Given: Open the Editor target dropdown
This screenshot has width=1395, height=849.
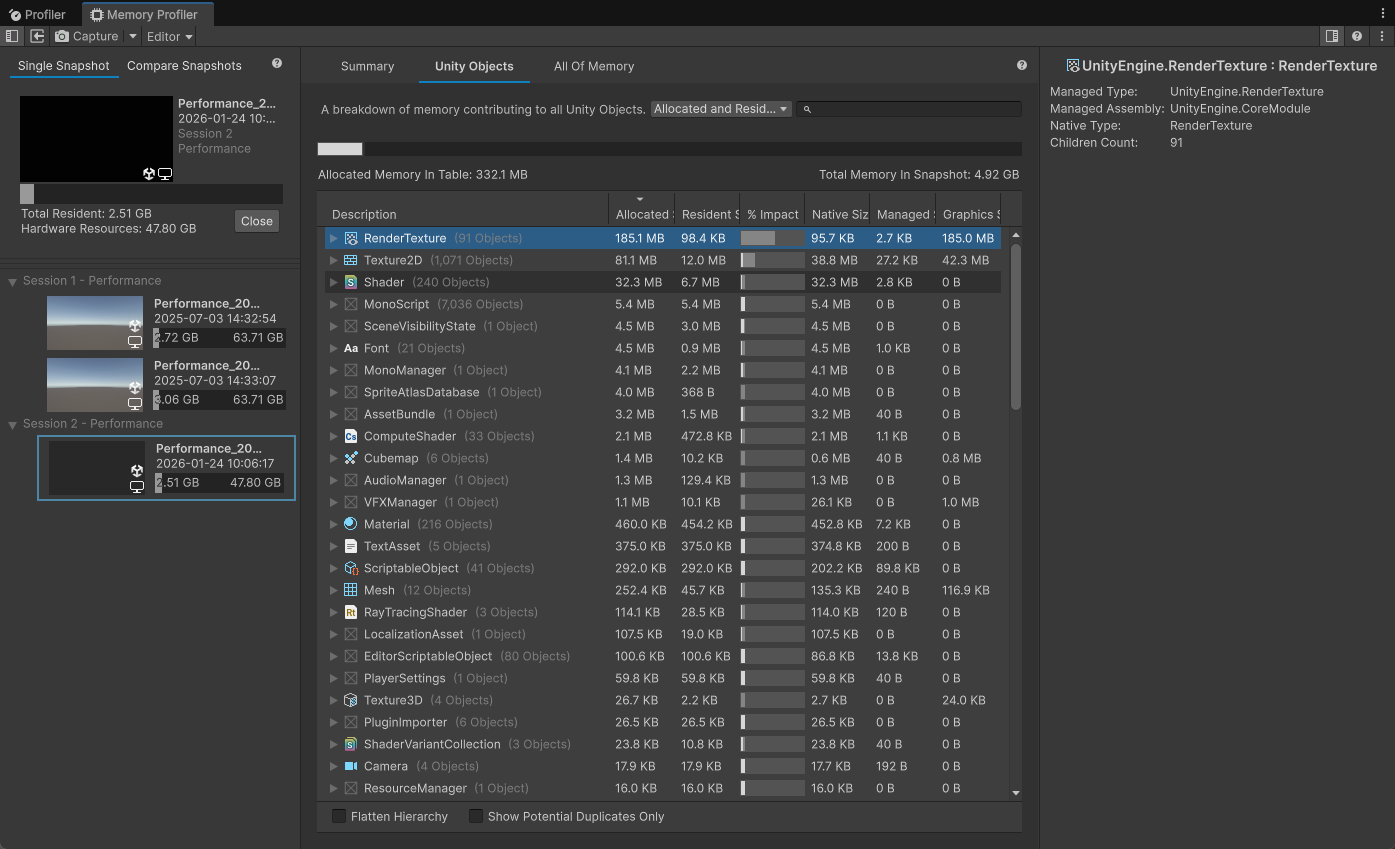Looking at the screenshot, I should [x=168, y=36].
